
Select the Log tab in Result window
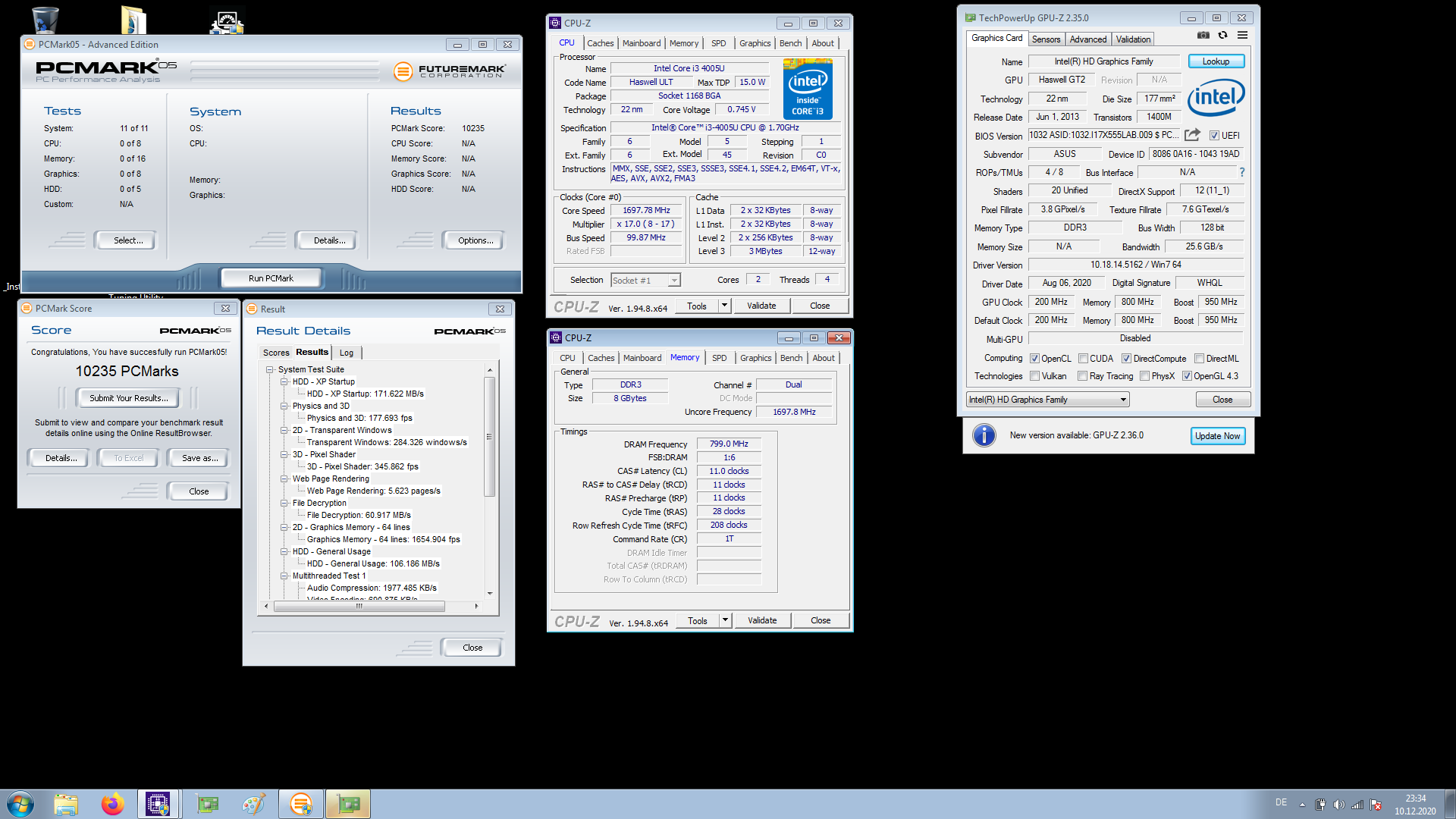click(347, 353)
